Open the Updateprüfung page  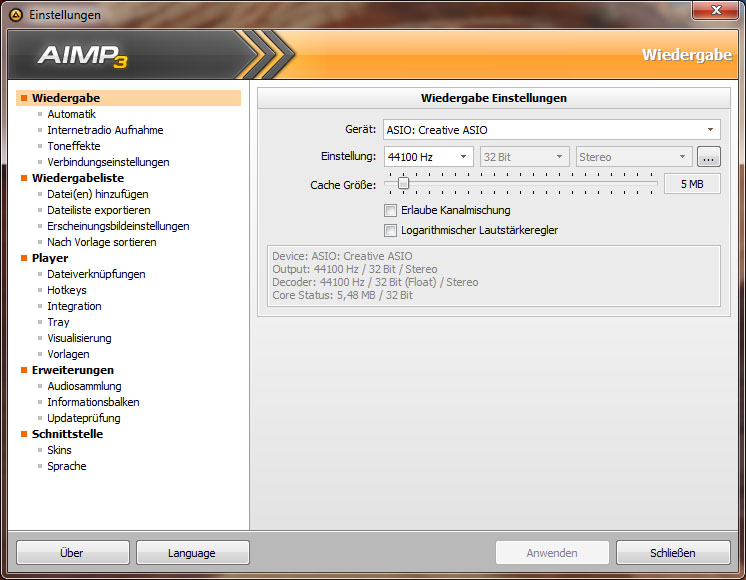click(x=84, y=418)
